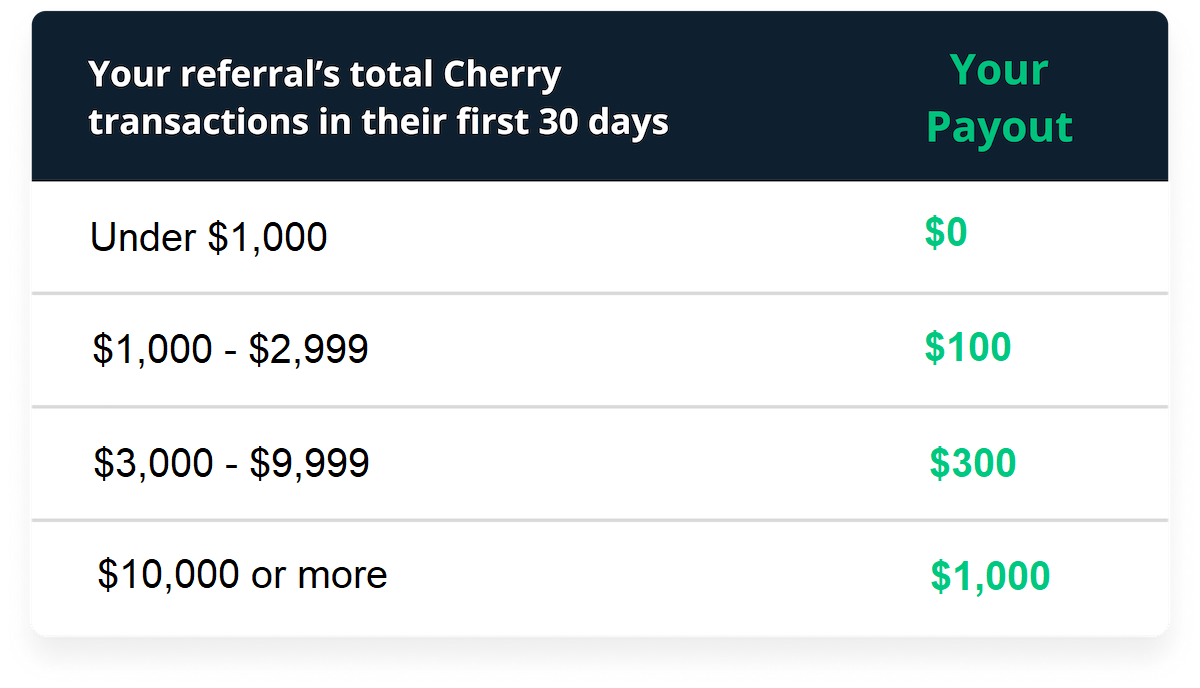The image size is (1200, 688).
Task: Select the green $1,000 payout amount
Action: (990, 576)
